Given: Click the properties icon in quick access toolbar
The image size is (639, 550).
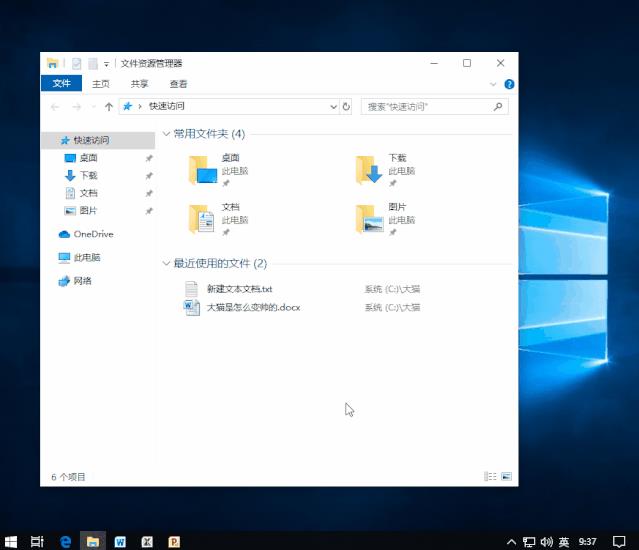Looking at the screenshot, I should point(76,64).
